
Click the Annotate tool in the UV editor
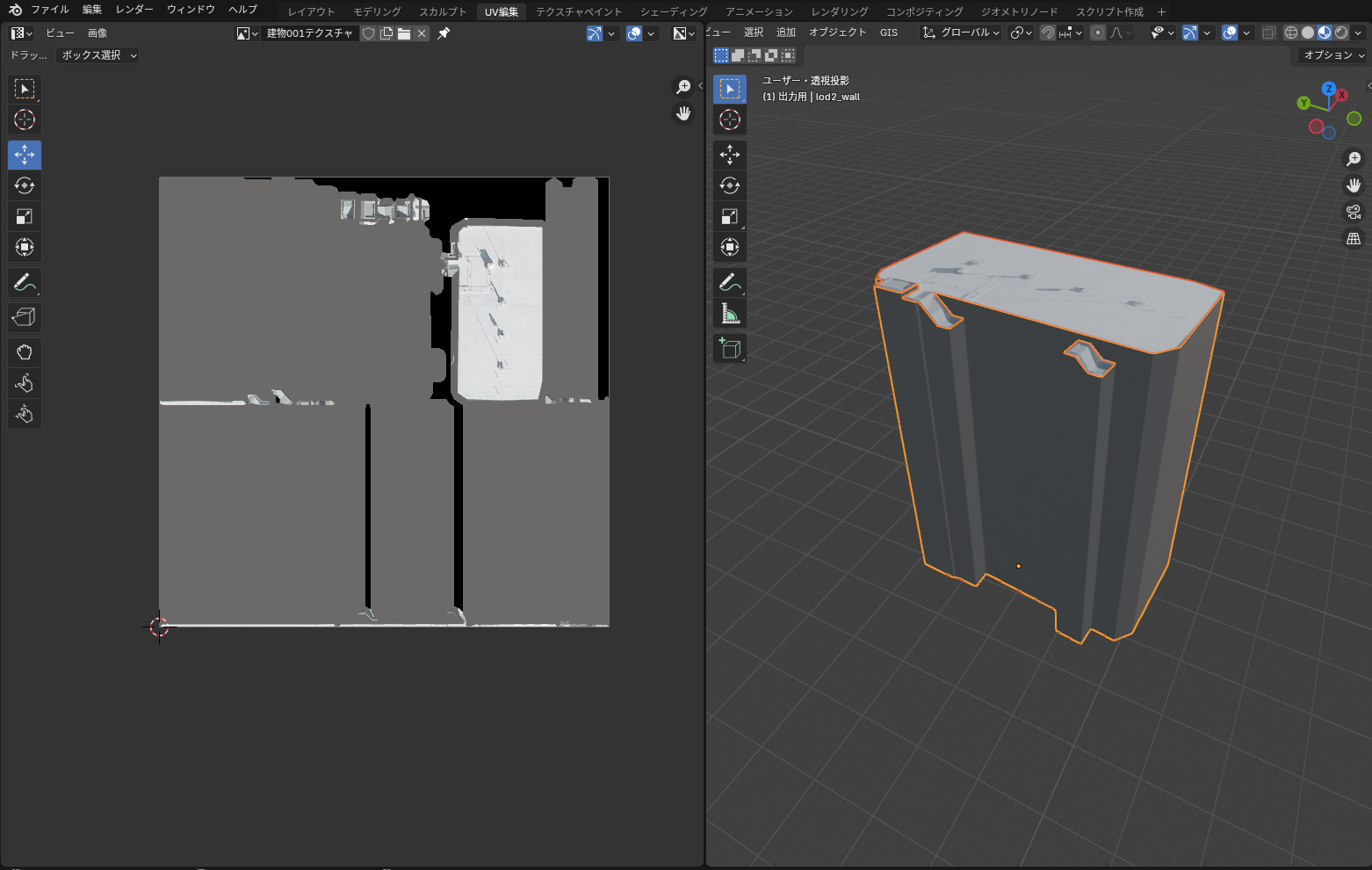point(25,283)
